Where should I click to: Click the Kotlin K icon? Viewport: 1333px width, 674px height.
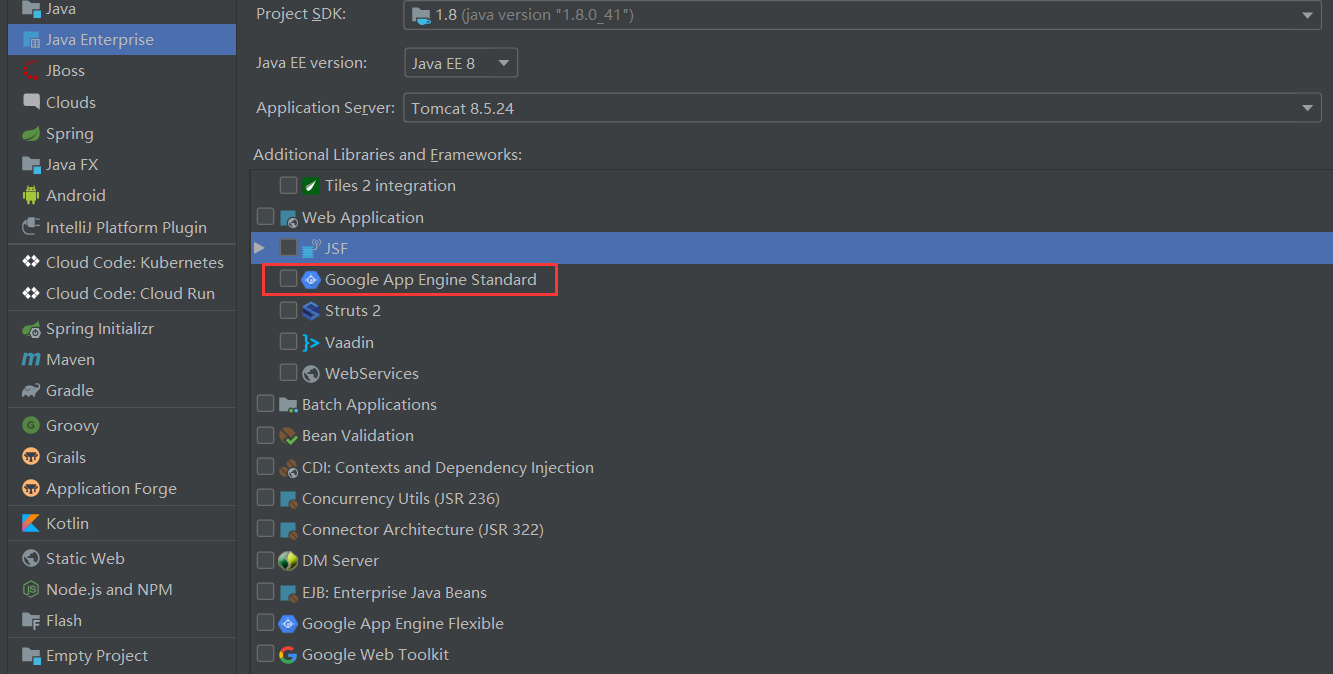31,524
